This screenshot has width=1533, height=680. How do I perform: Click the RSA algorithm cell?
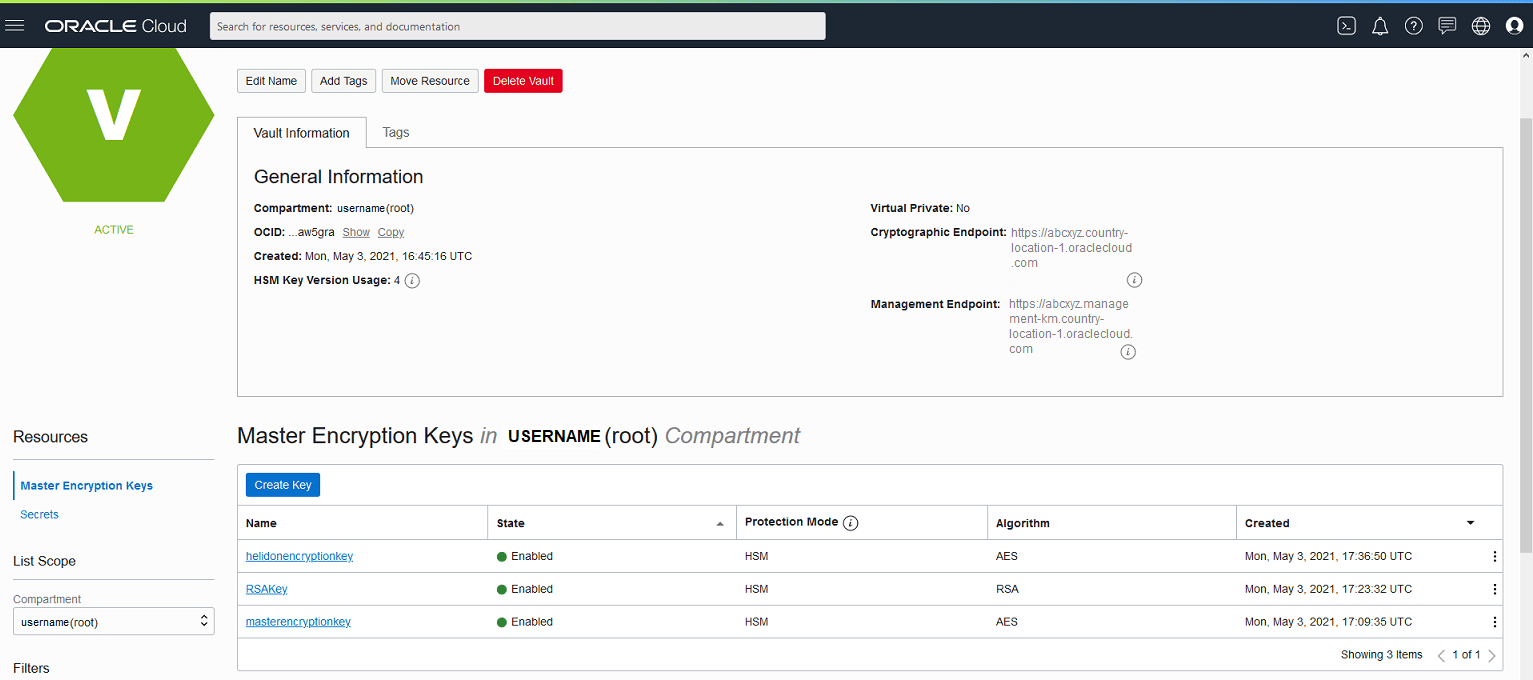(1007, 589)
